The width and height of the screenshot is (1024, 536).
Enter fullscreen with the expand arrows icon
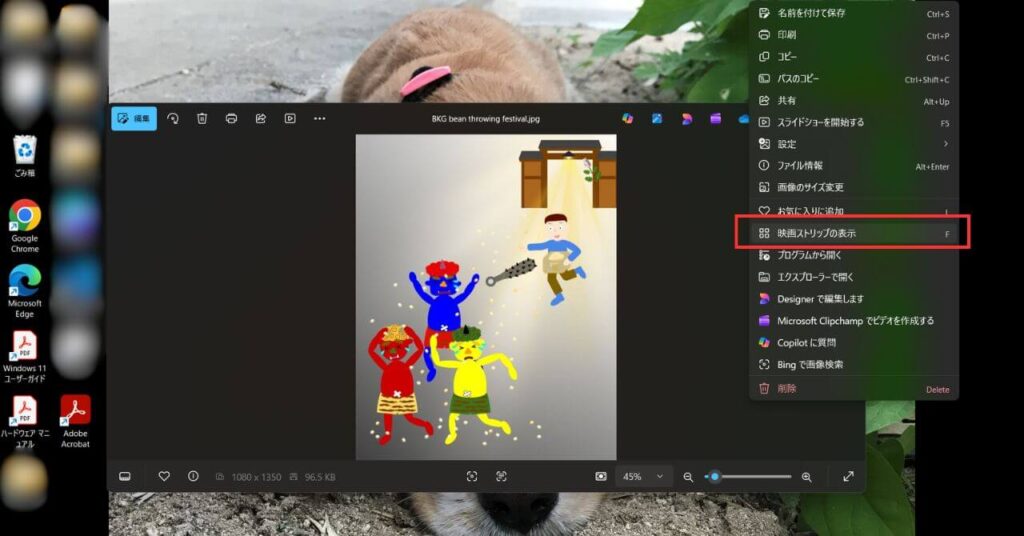tap(848, 477)
